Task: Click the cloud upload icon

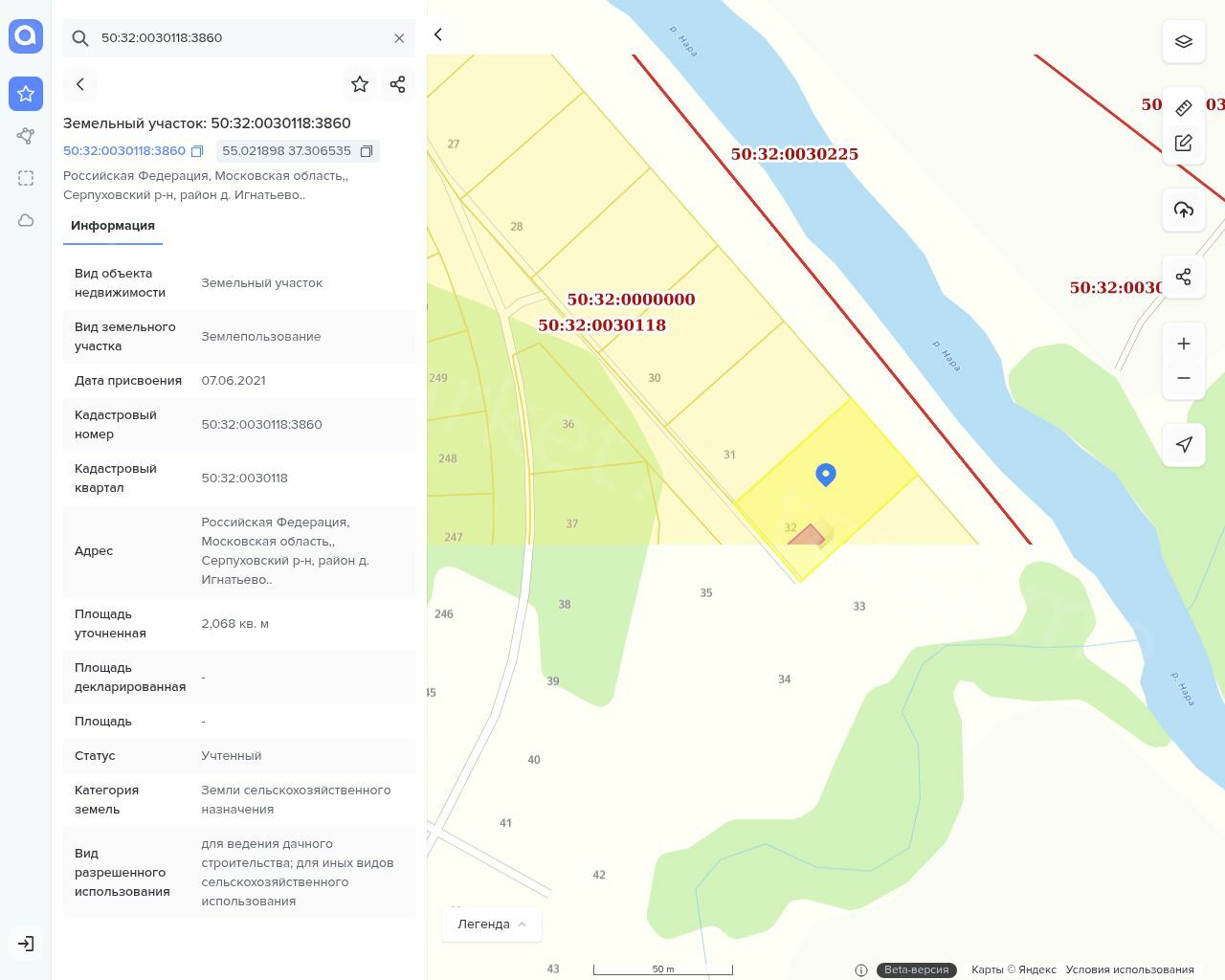Action: [1183, 210]
